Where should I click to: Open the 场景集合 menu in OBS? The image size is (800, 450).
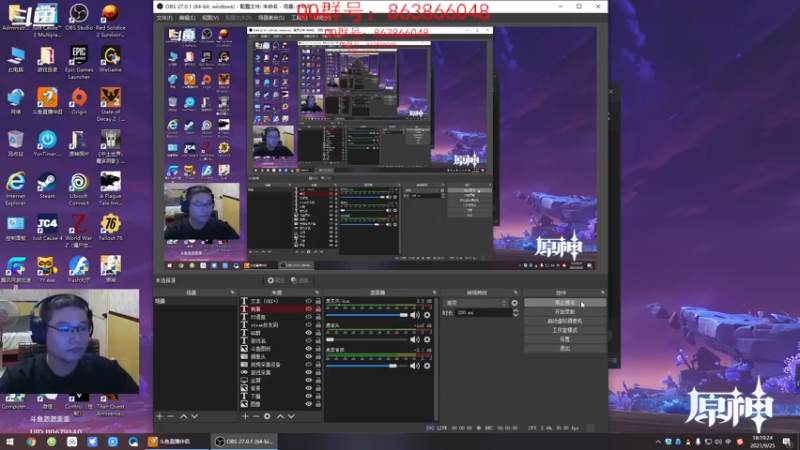tap(271, 18)
